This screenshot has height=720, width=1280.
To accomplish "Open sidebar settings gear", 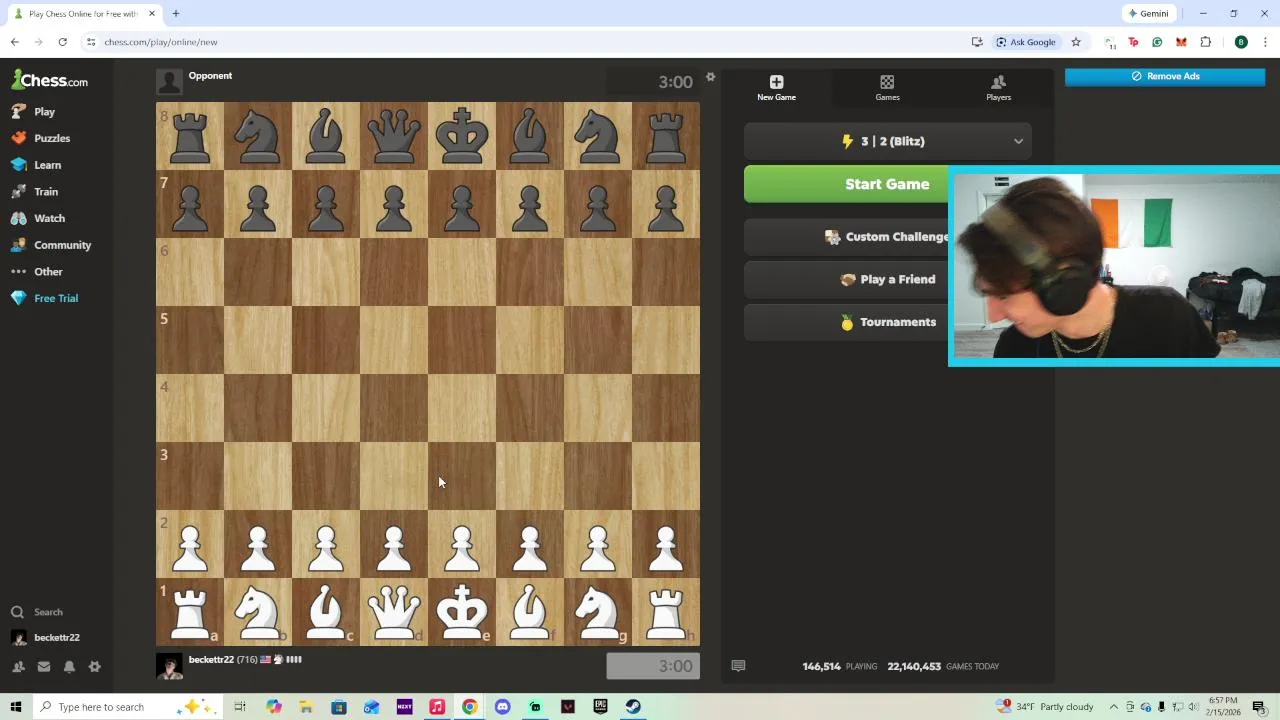I will coord(95,667).
